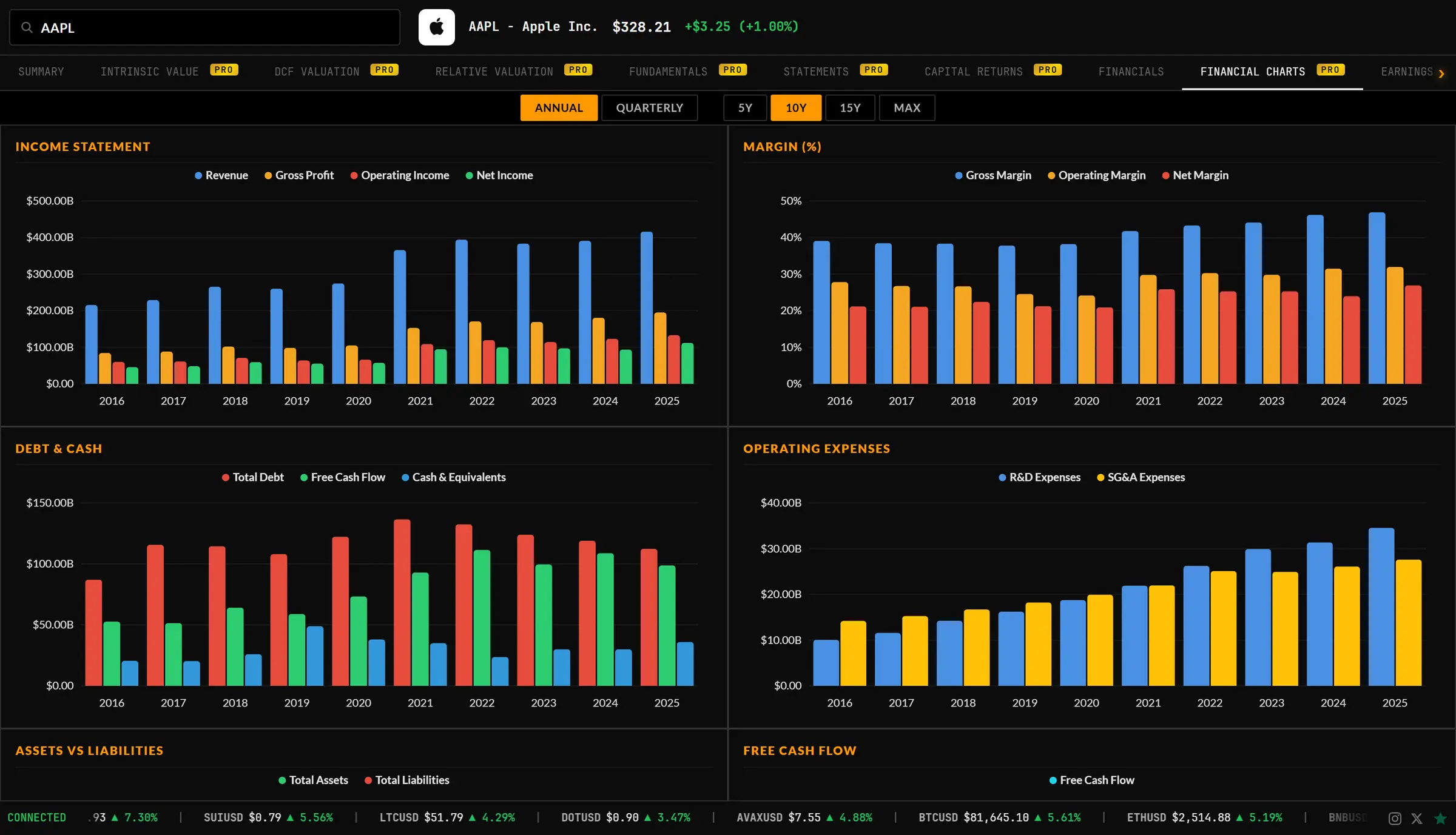Screen dimensions: 1456x835
Task: Click DOTUSD ticker in bottom bar
Action: point(625,817)
